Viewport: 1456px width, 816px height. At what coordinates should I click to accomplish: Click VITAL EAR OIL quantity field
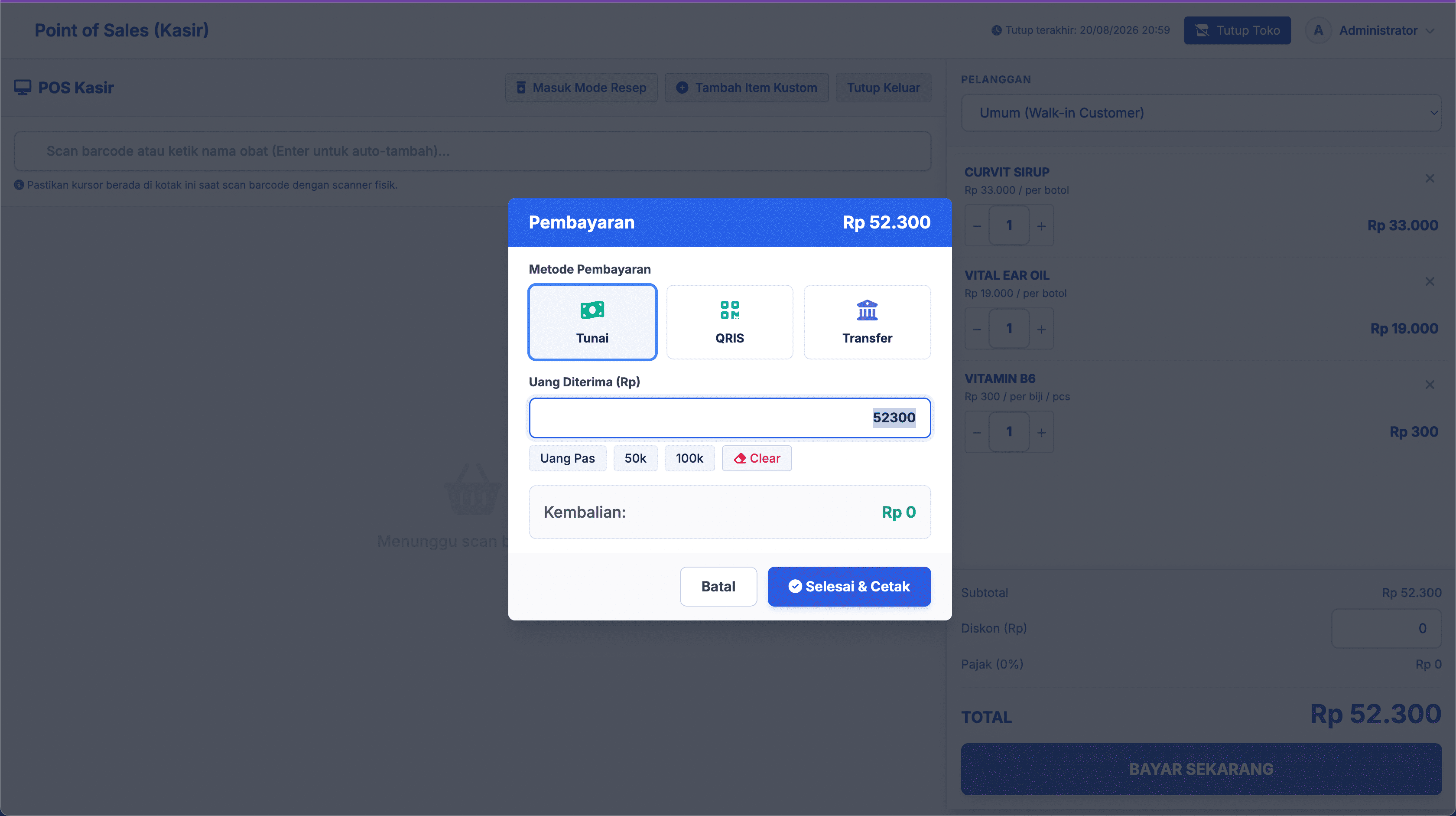coord(1009,329)
